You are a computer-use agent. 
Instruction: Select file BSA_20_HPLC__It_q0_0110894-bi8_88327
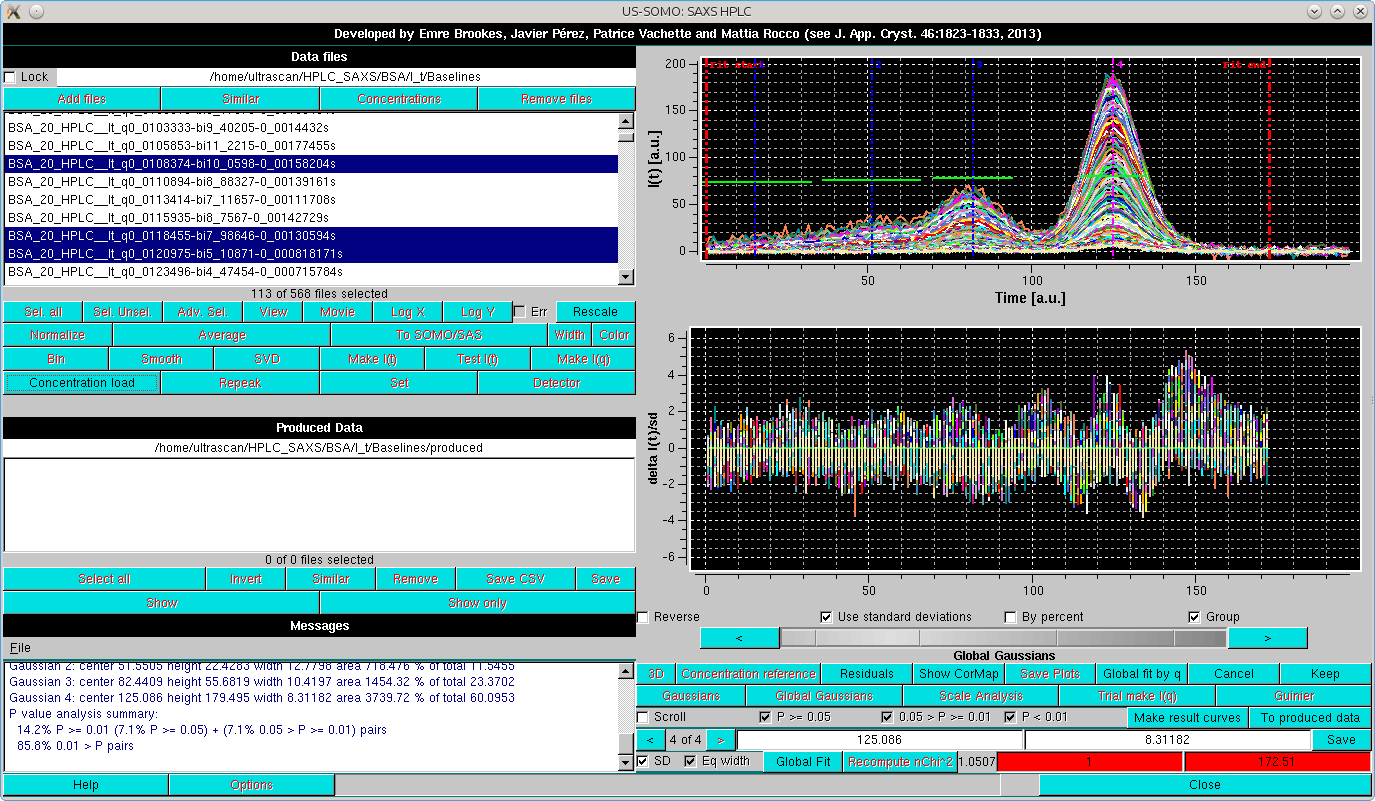(x=311, y=182)
